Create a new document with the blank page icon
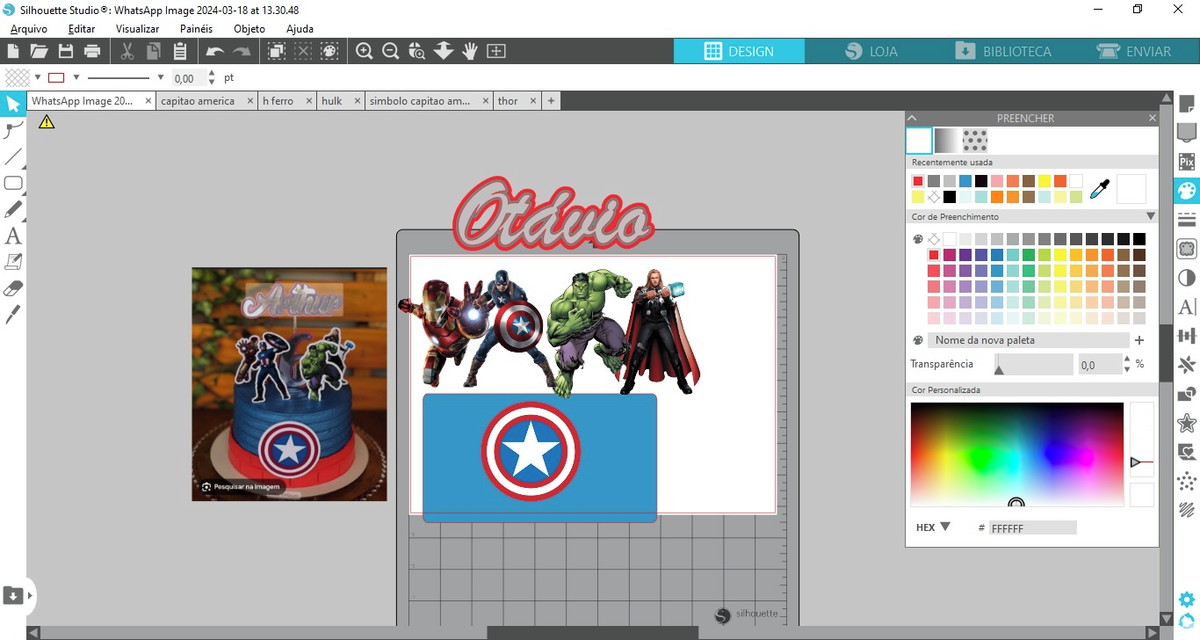1200x640 pixels. 14,51
